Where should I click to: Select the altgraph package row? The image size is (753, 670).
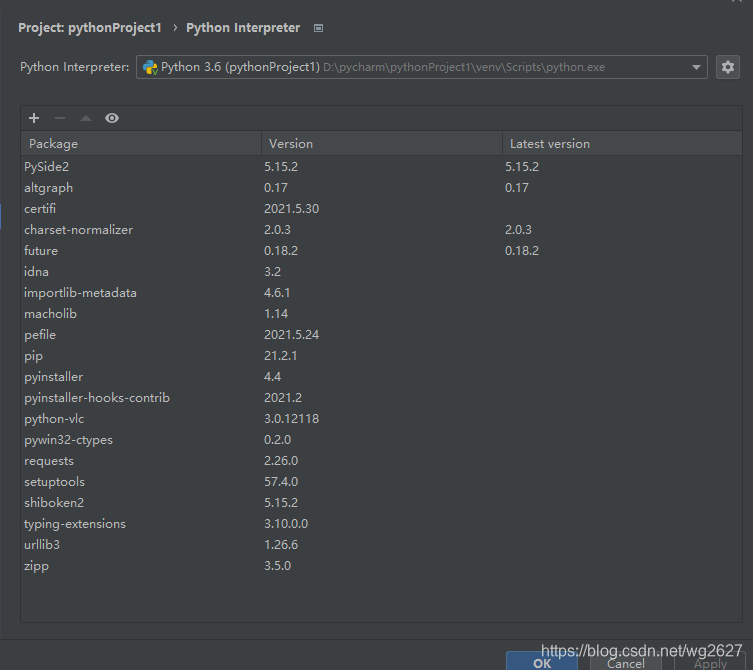coord(381,188)
